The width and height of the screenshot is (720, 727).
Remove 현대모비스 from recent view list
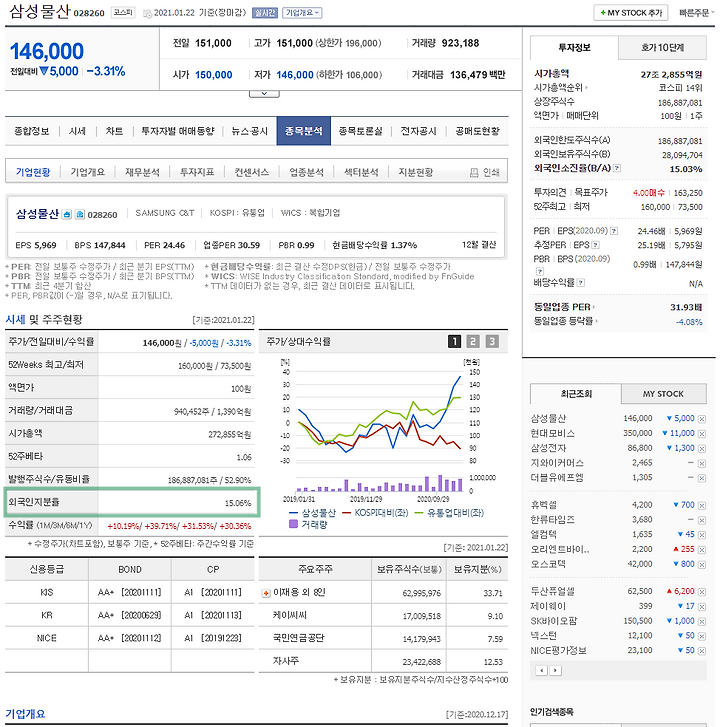point(701,434)
